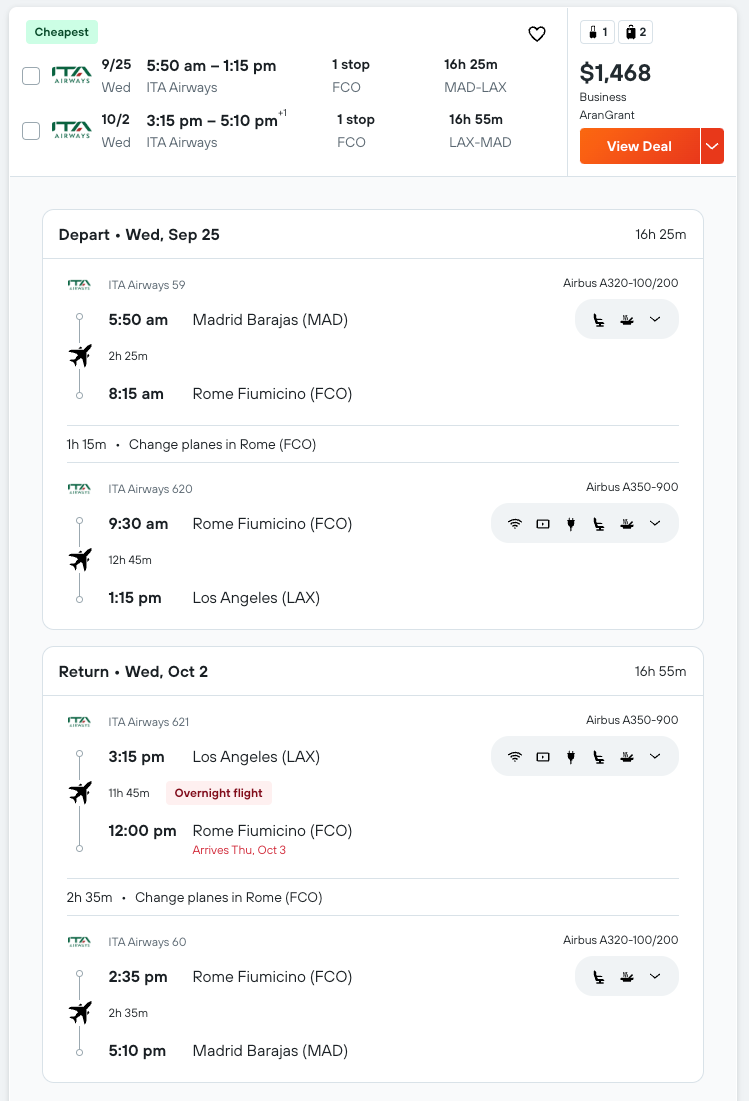Viewport: 749px width, 1101px height.
Task: Click the Depart Wed, Sep 25 header
Action: pyautogui.click(x=139, y=235)
